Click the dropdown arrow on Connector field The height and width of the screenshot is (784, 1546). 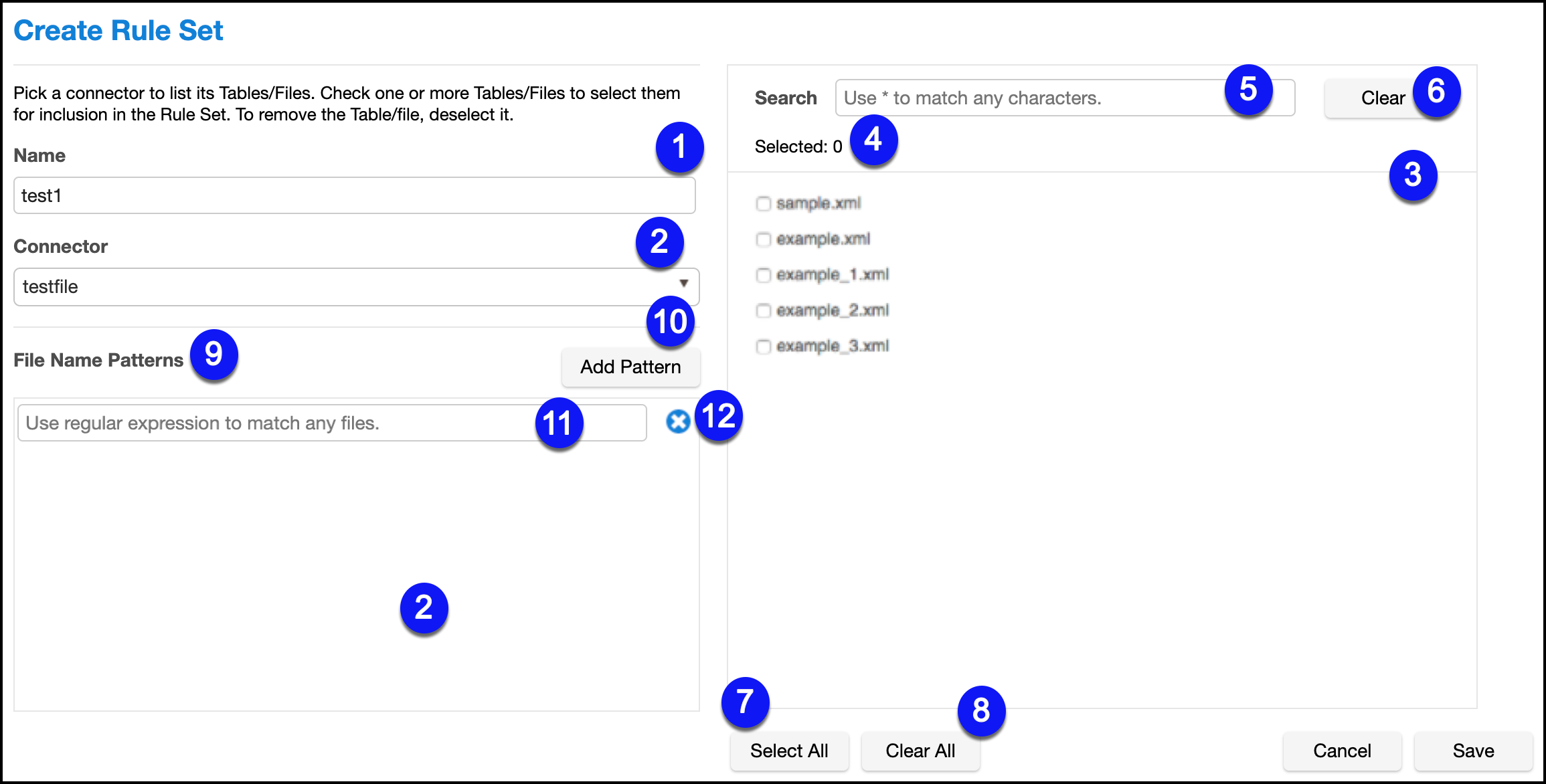pyautogui.click(x=683, y=284)
